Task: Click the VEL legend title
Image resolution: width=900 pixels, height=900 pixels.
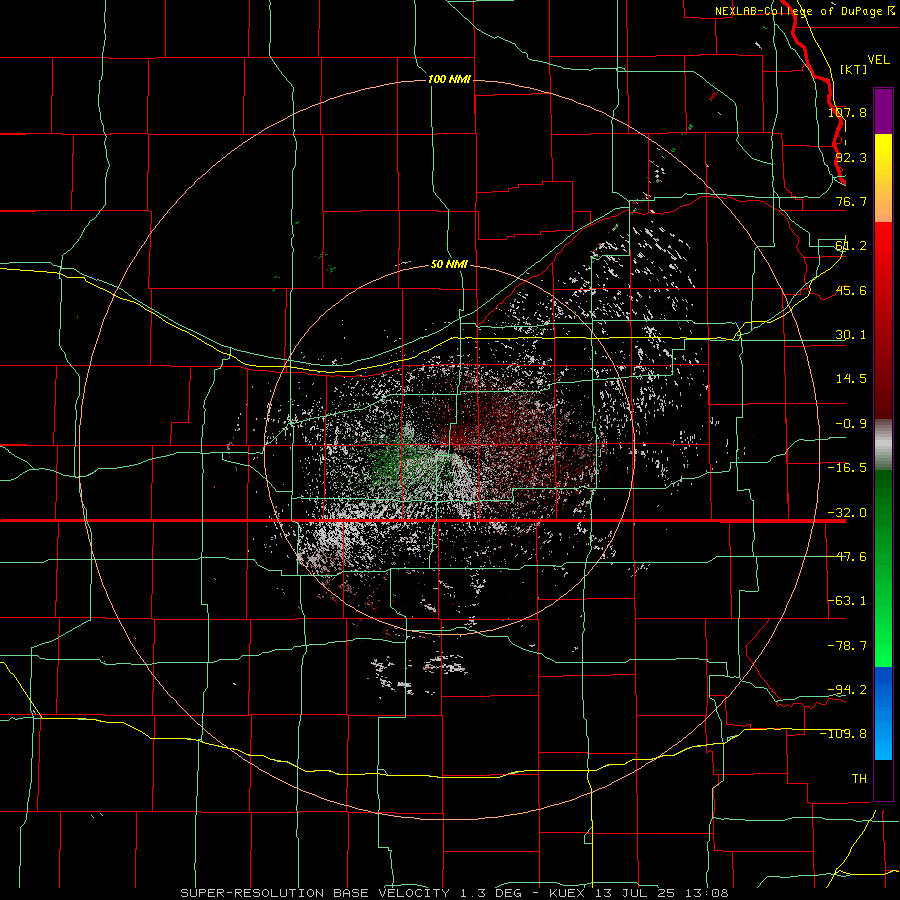Action: (x=878, y=60)
